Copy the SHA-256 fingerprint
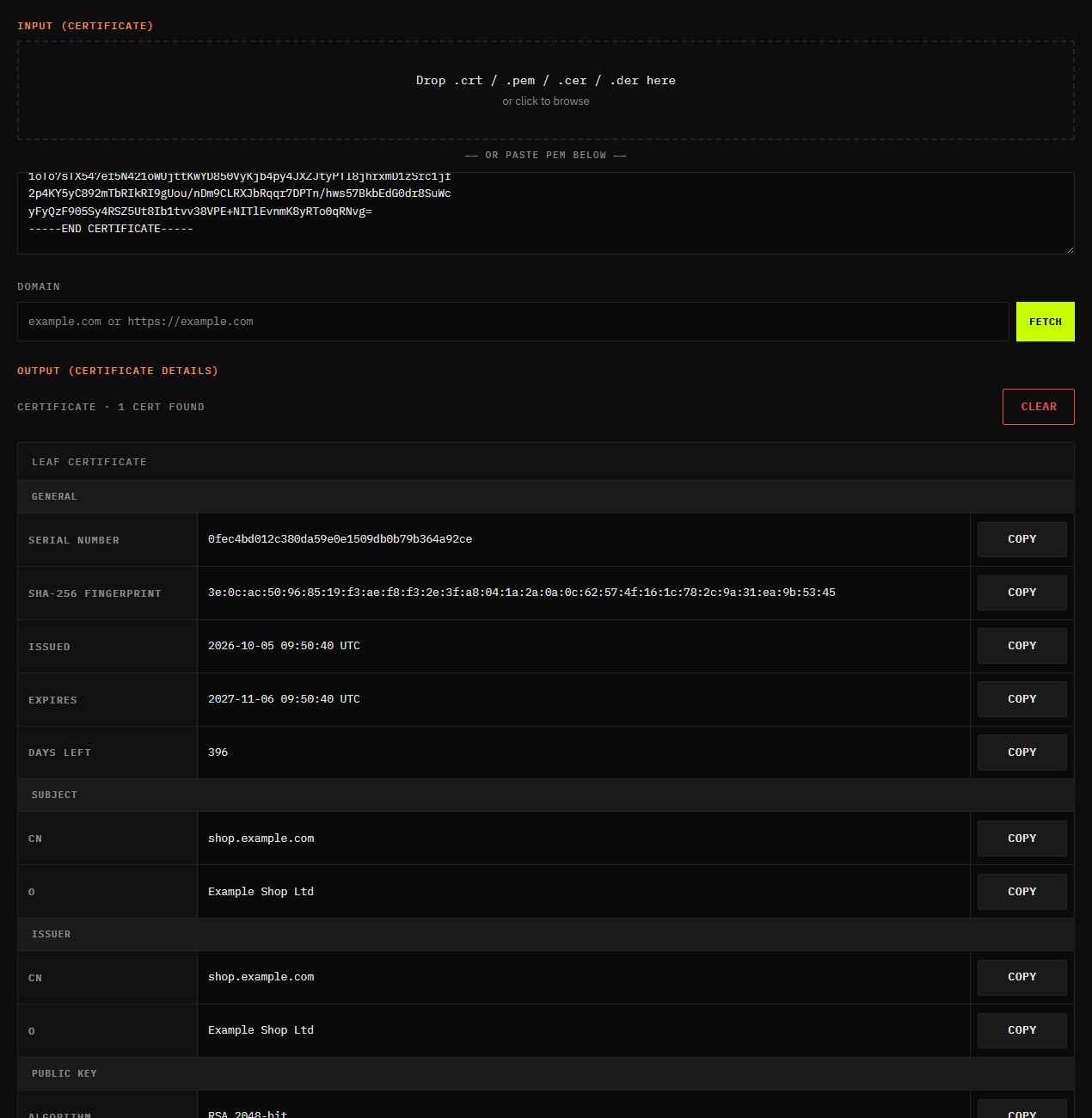This screenshot has height=1118, width=1092. tap(1022, 593)
